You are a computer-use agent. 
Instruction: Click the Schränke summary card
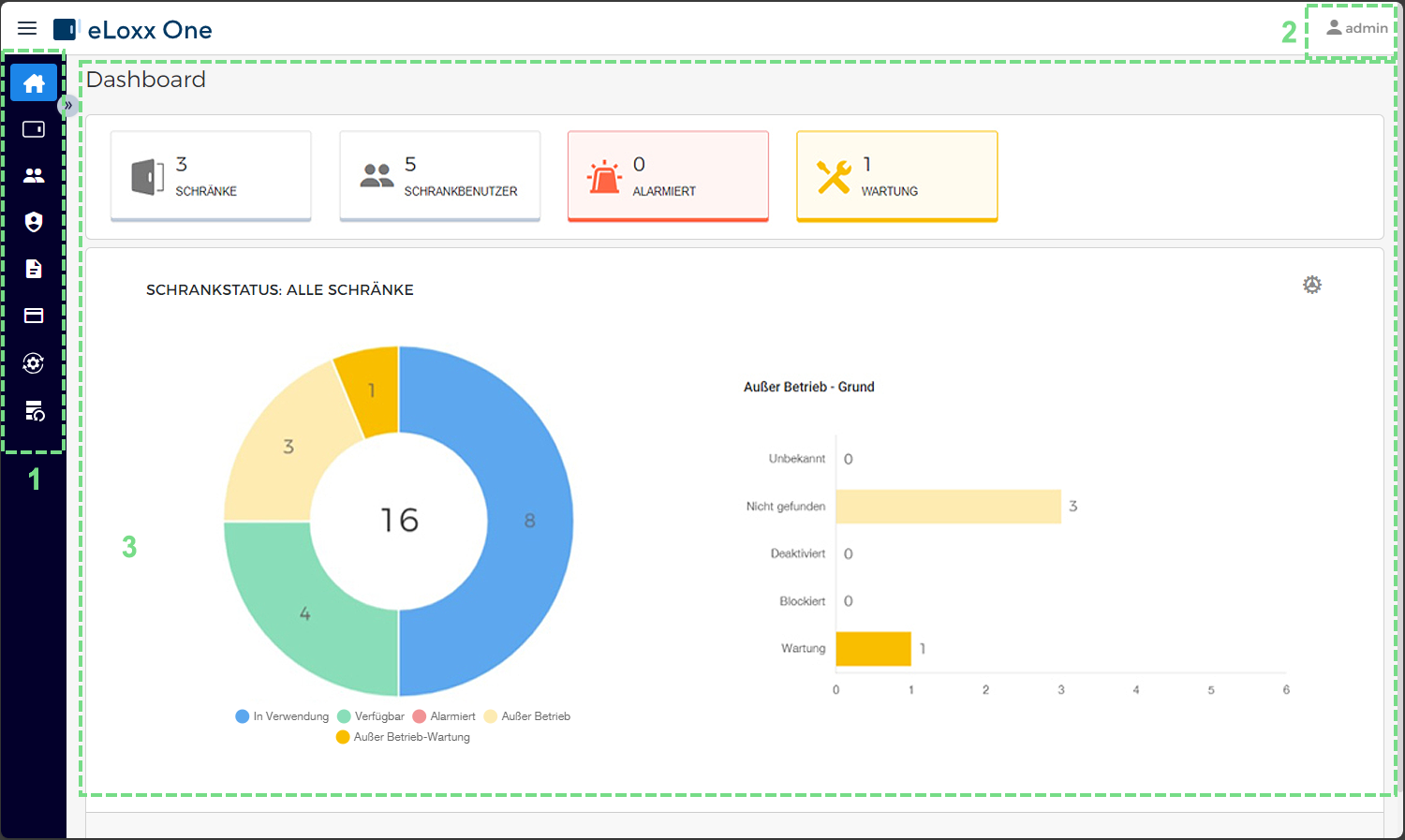click(x=211, y=176)
